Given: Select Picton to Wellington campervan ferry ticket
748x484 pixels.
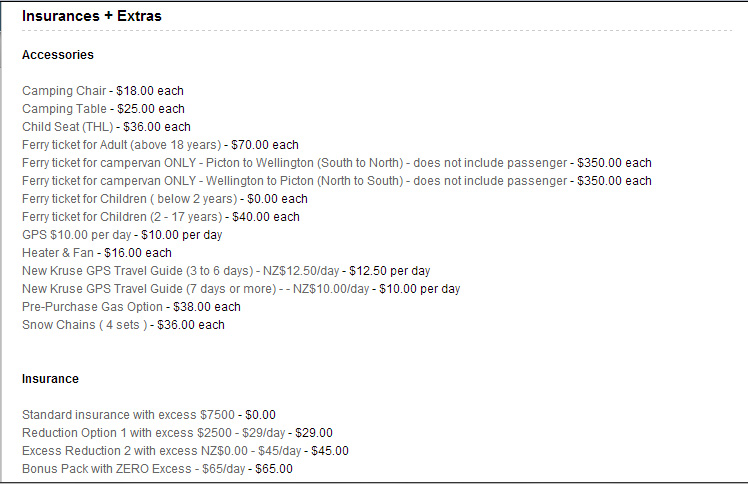Looking at the screenshot, I should tap(294, 163).
